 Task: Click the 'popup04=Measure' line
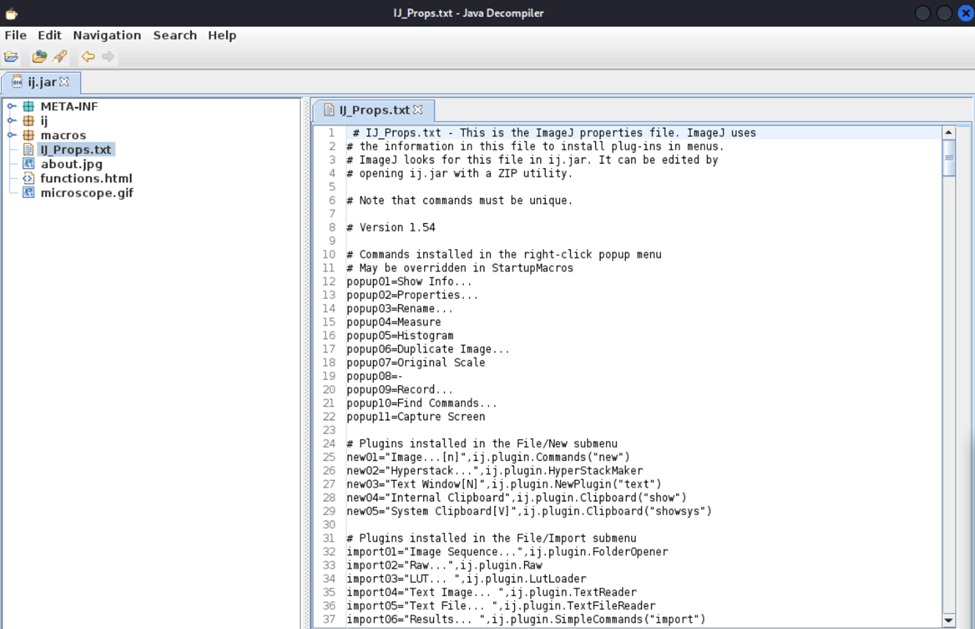(394, 322)
